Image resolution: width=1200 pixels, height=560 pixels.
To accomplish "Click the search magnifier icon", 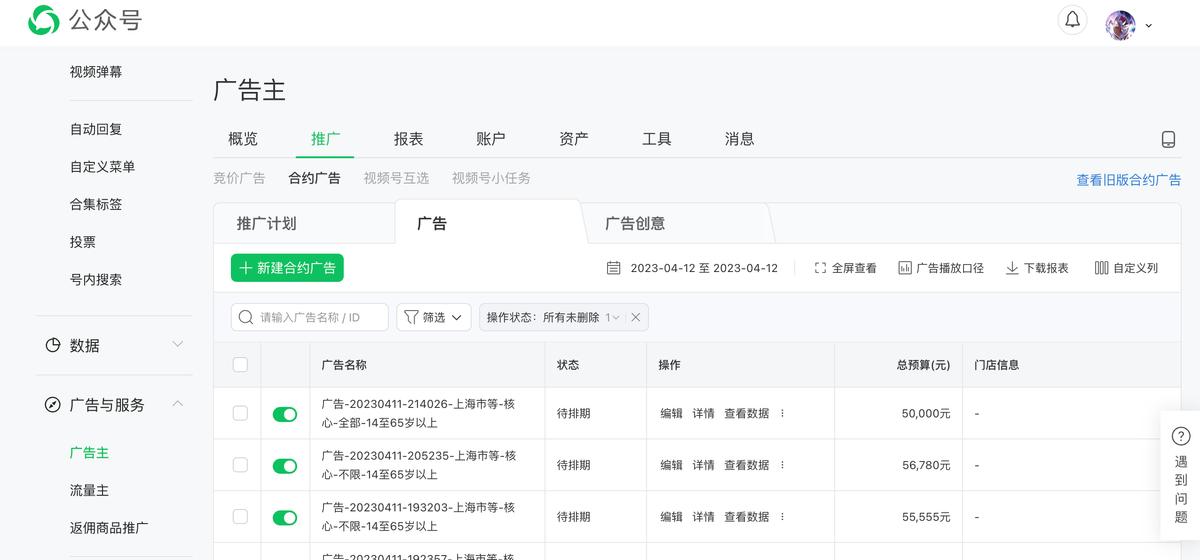I will tap(246, 317).
